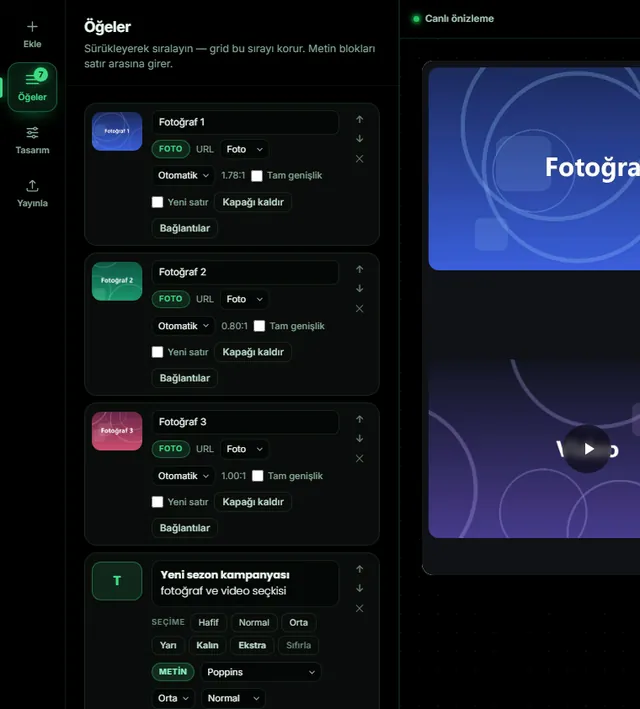
Task: Remove Fotoğraf 1 with the X icon
Action: [360, 159]
